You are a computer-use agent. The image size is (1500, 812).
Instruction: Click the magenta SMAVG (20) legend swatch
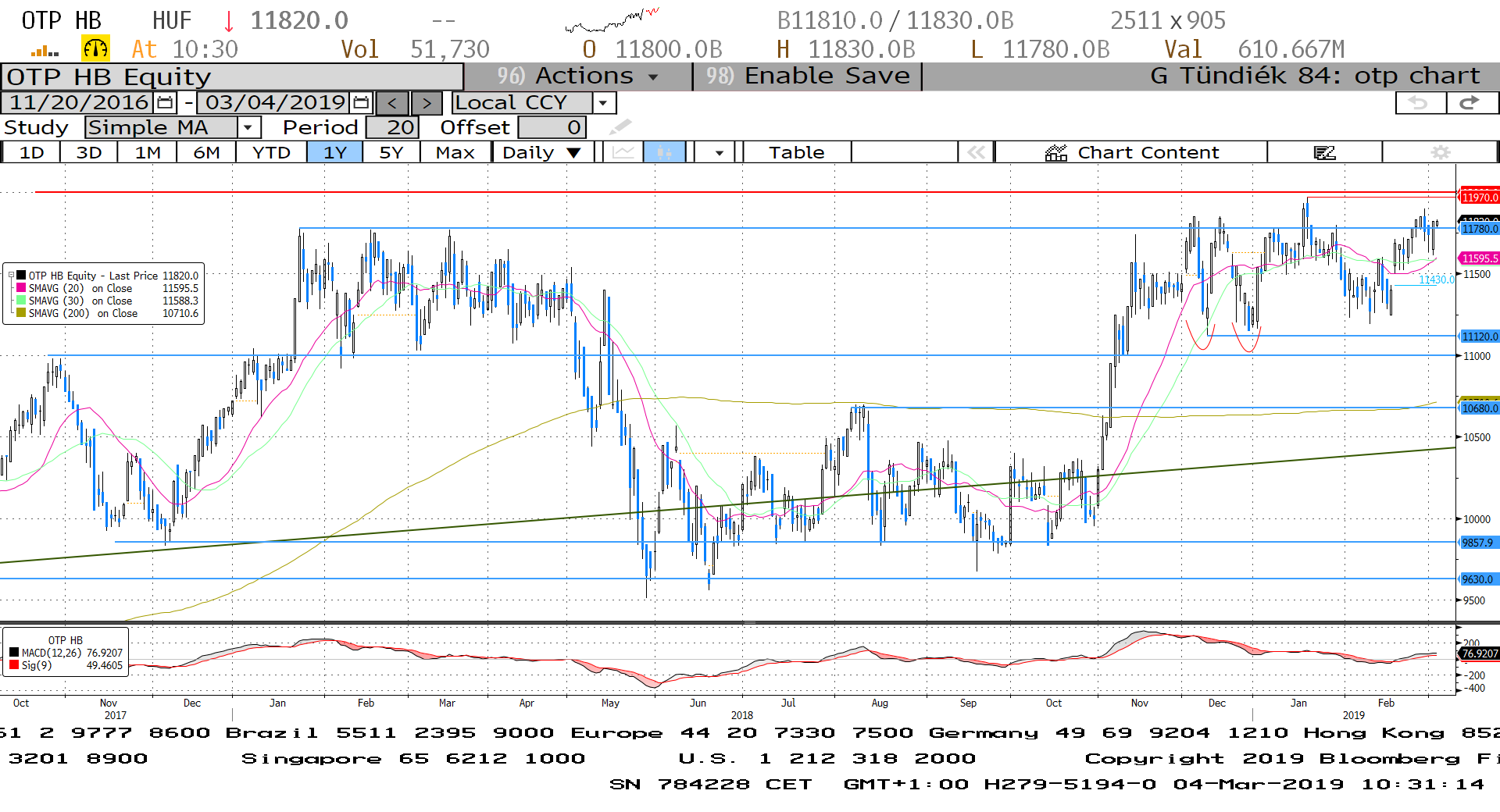pyautogui.click(x=21, y=288)
